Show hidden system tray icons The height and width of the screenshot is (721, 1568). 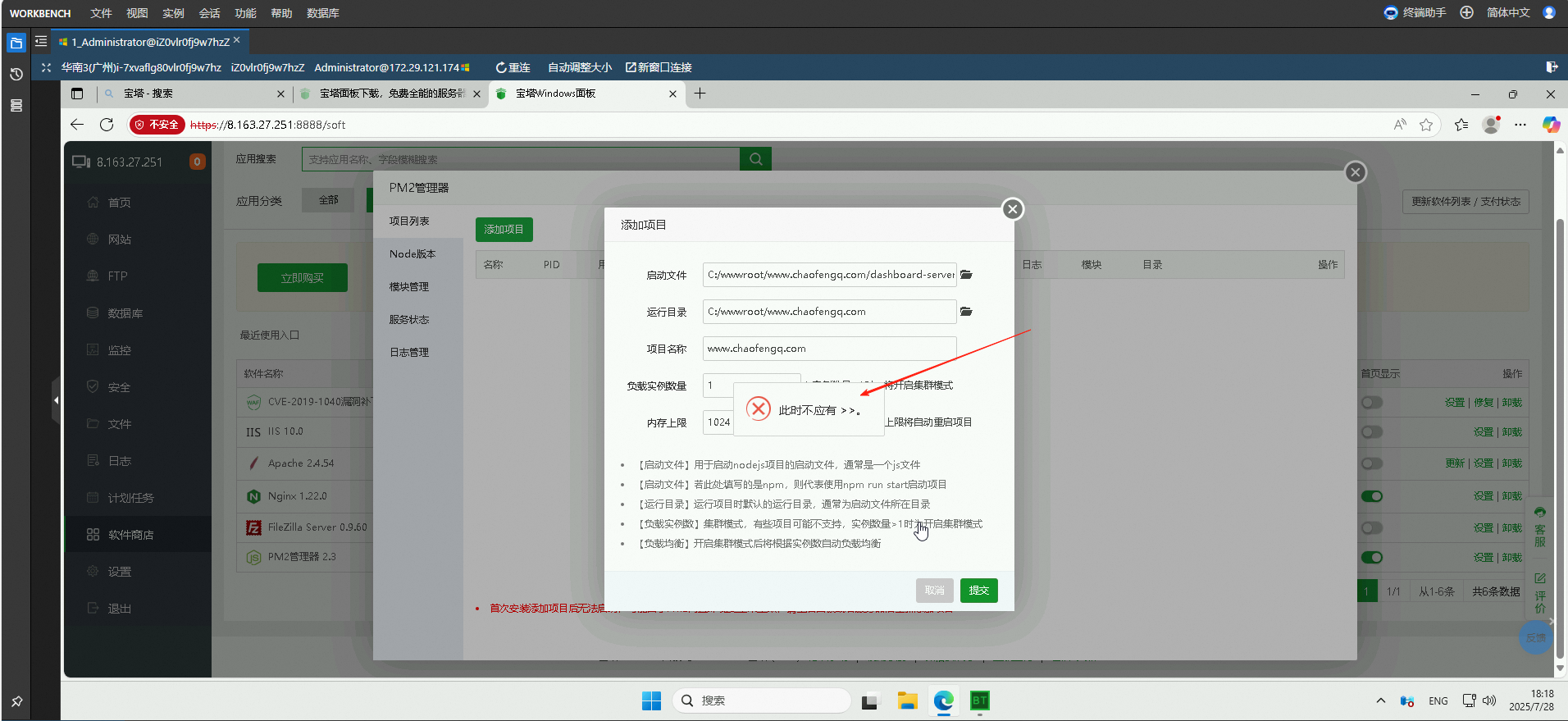[1381, 700]
